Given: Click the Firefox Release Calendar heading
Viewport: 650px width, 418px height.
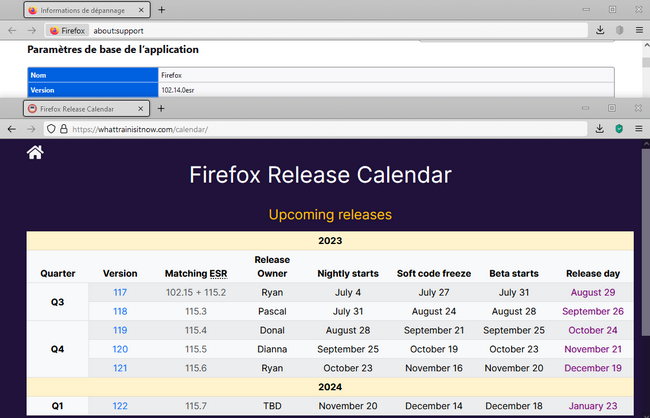Looking at the screenshot, I should click(320, 175).
